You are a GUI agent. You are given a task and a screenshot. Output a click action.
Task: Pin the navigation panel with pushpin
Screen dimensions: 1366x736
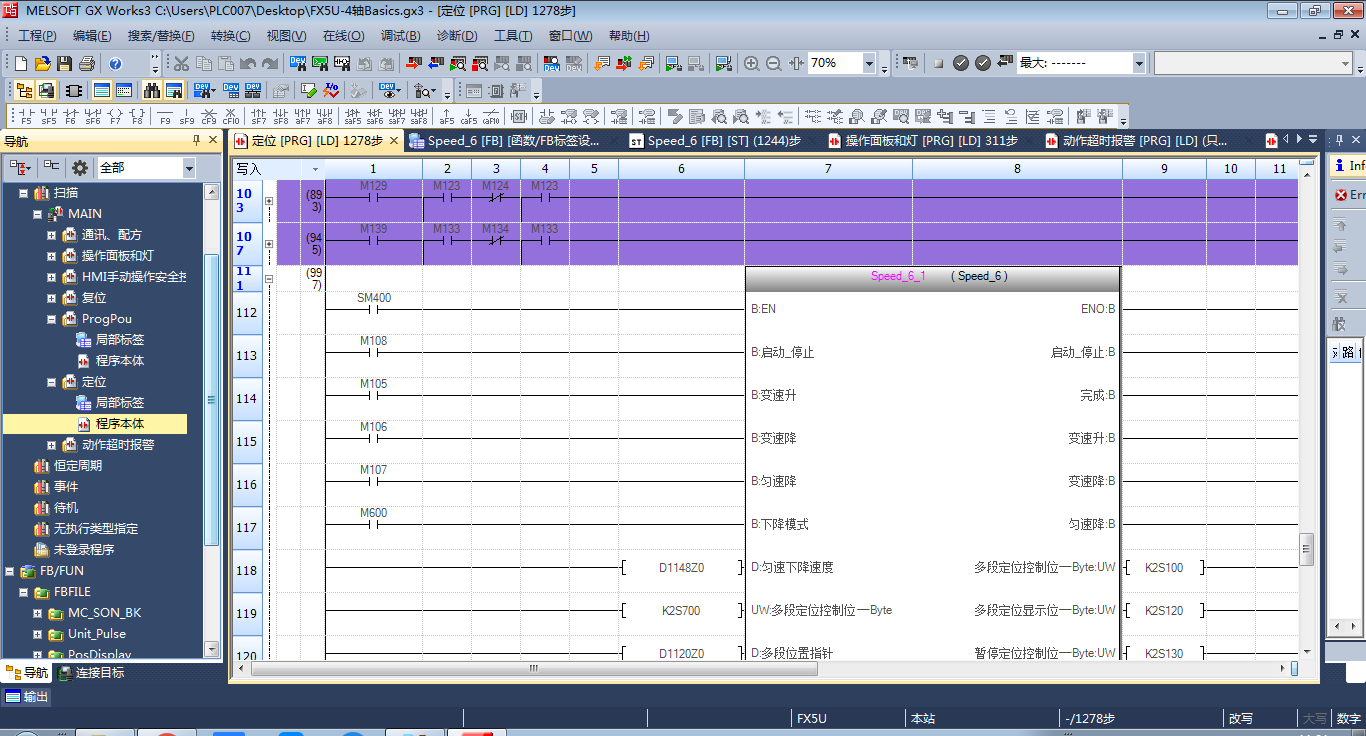[196, 141]
